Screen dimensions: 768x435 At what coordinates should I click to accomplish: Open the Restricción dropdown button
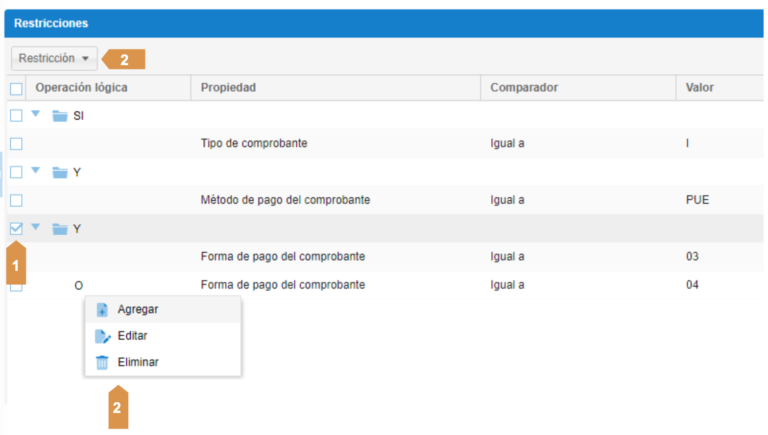[54, 59]
